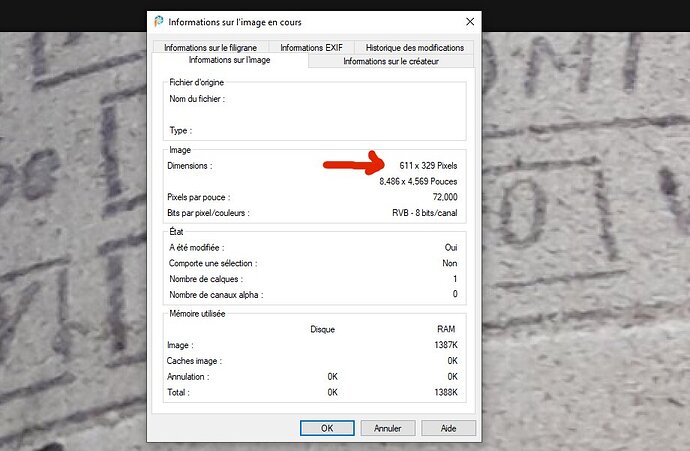The image size is (690, 451).
Task: Go to Informations sur l'image tab
Action: [229, 61]
